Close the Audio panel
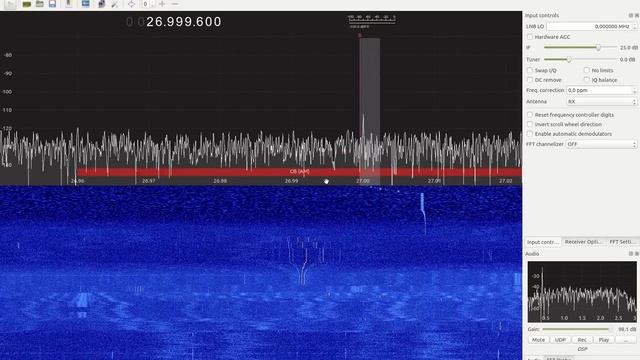Viewport: 640px width, 360px height. point(637,253)
